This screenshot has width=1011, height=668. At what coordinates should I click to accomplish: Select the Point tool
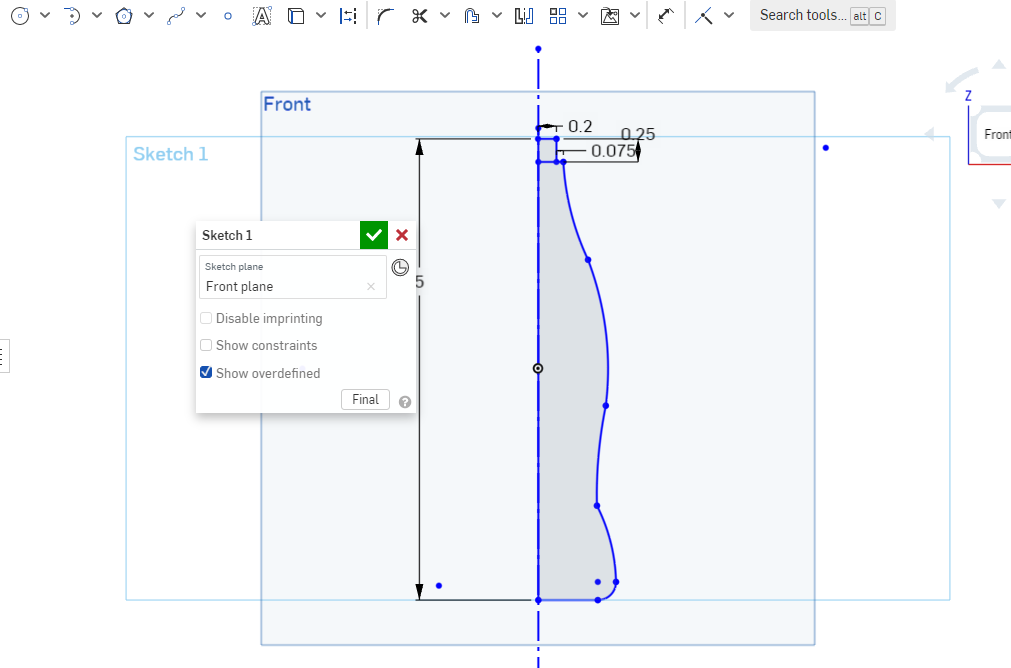227,15
